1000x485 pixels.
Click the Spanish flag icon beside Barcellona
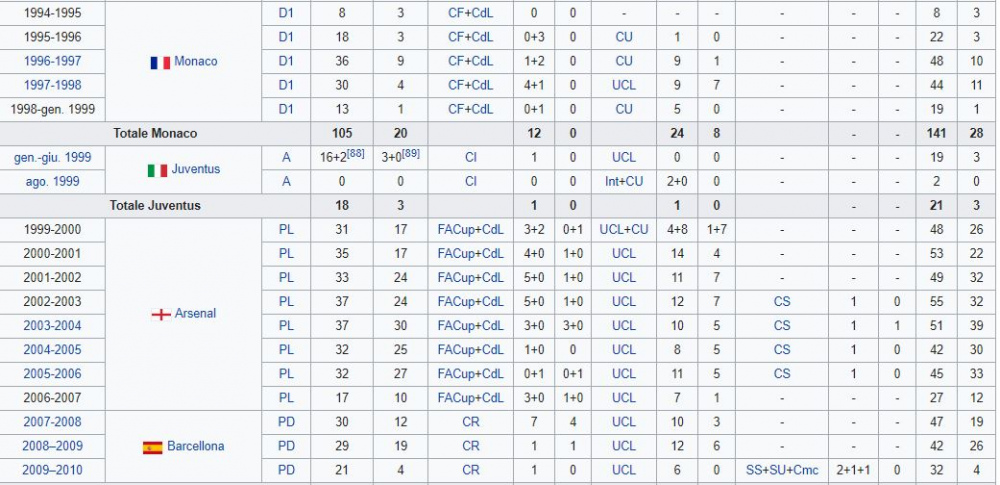pyautogui.click(x=152, y=447)
